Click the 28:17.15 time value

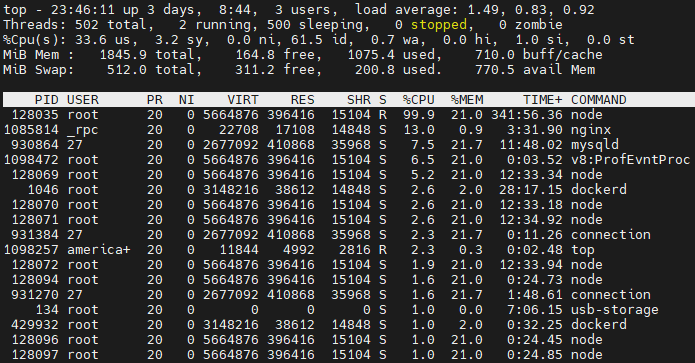pos(531,190)
